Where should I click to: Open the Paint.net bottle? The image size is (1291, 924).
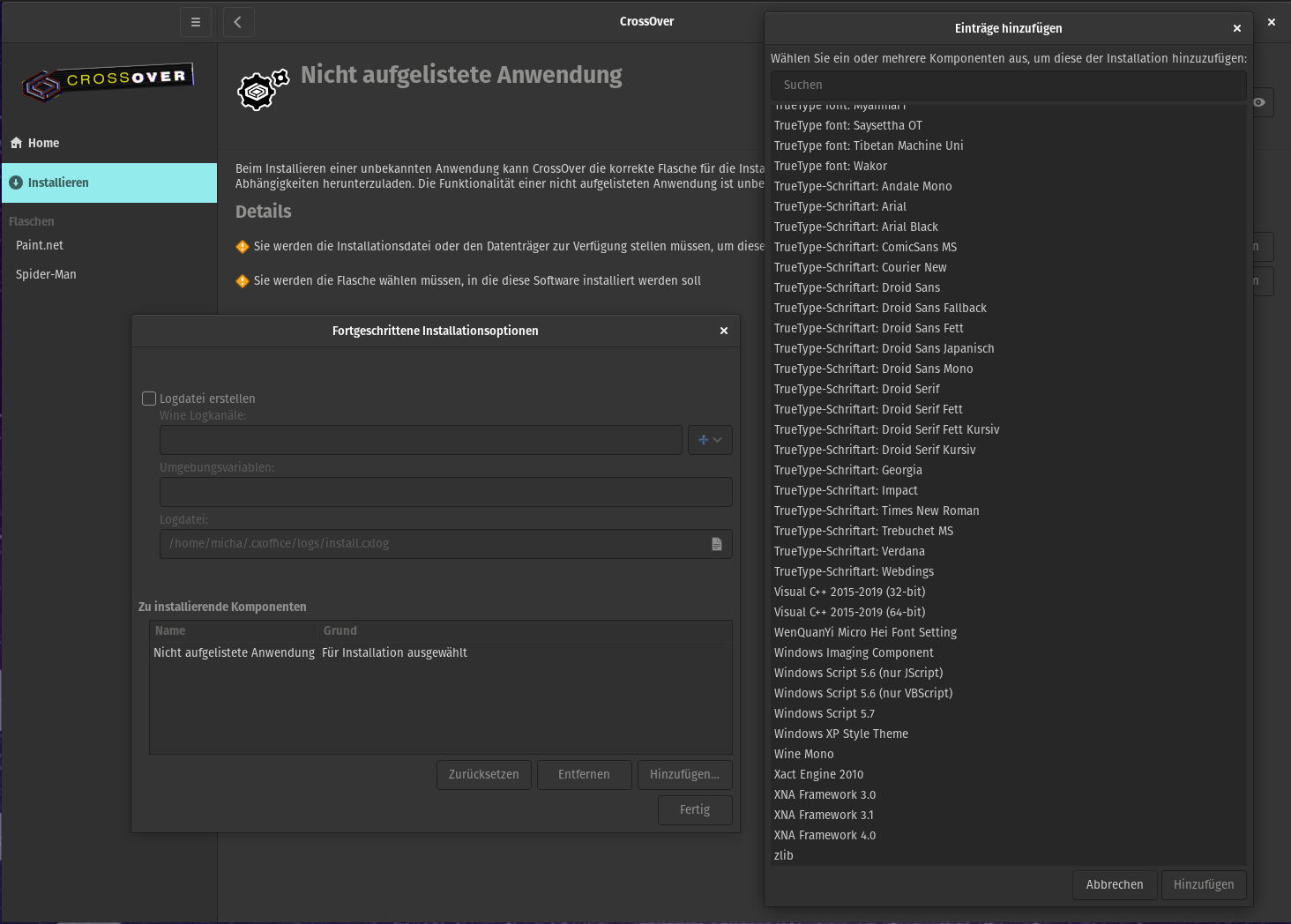pyautogui.click(x=40, y=245)
